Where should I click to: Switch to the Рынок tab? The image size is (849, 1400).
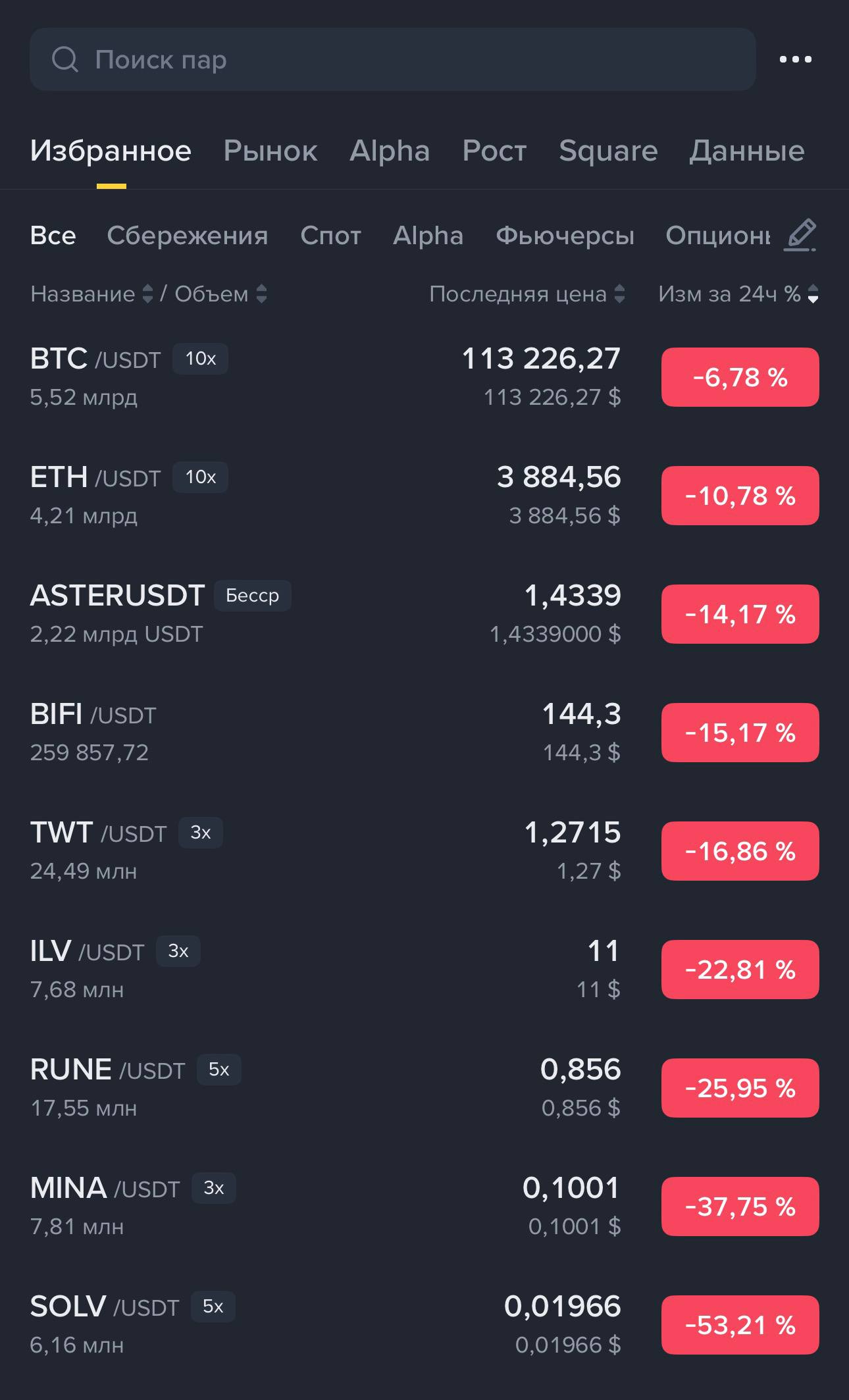tap(270, 151)
